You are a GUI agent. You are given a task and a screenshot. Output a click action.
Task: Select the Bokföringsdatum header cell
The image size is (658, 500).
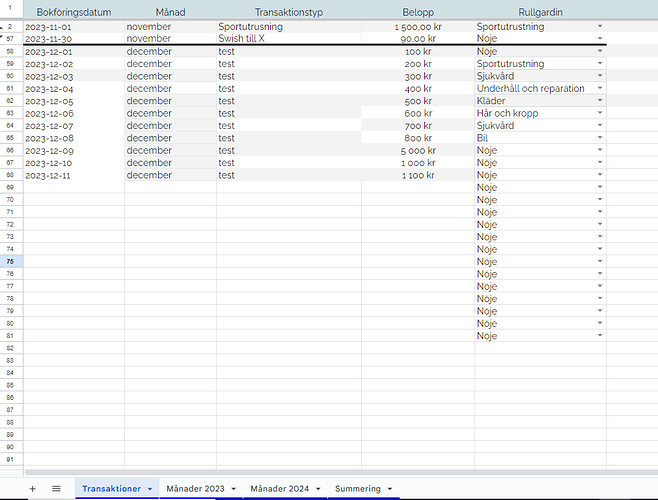[x=73, y=12]
